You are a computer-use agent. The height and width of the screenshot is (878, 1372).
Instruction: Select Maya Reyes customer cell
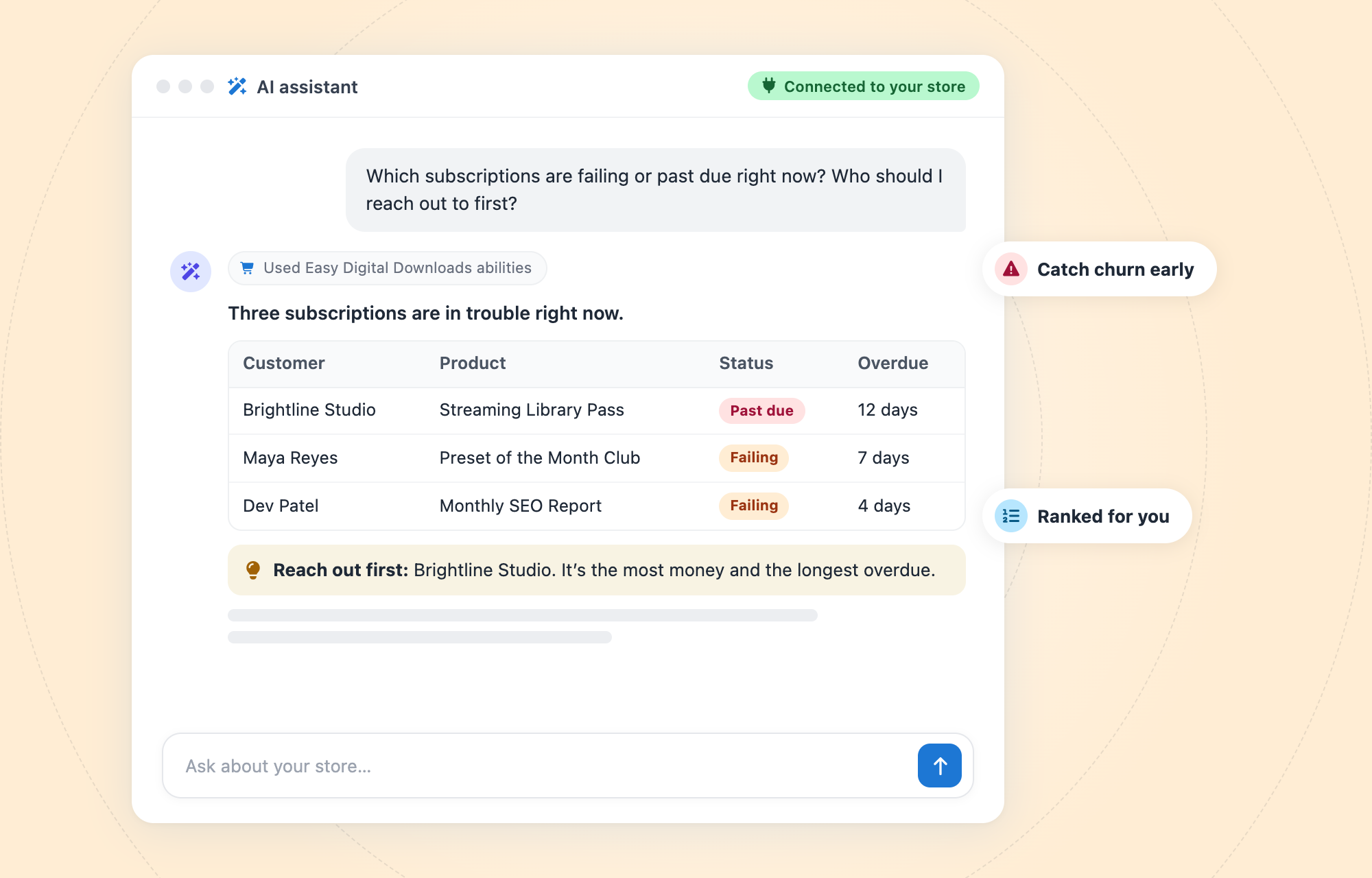tap(291, 458)
